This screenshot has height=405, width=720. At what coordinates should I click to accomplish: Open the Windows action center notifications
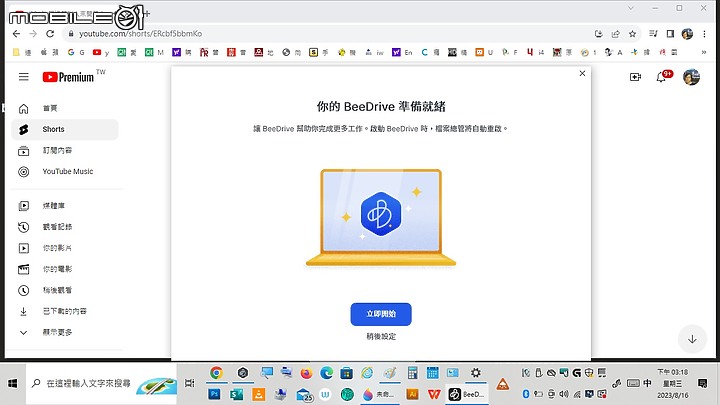(703, 383)
